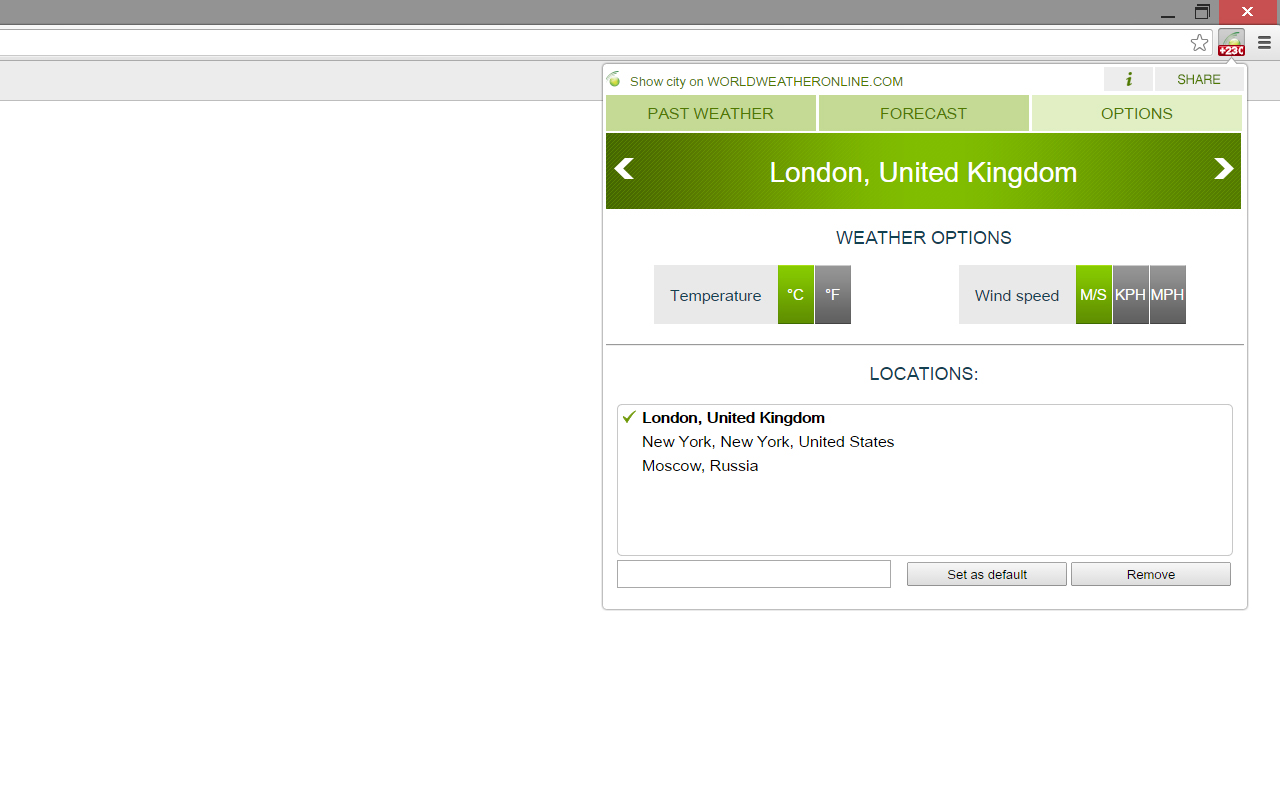Image resolution: width=1280 pixels, height=800 pixels.
Task: Select Moscow, Russia in locations list
Action: pos(700,466)
